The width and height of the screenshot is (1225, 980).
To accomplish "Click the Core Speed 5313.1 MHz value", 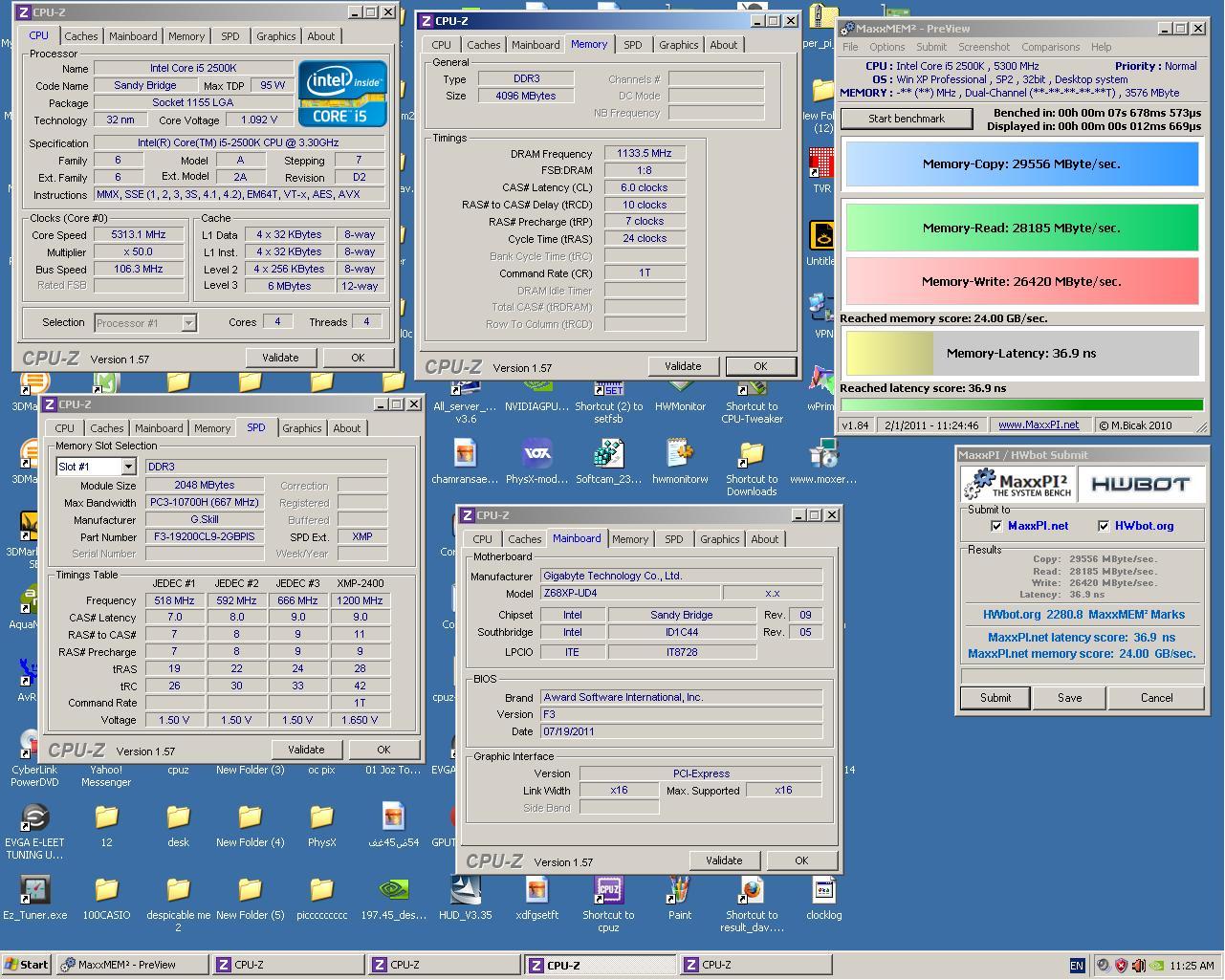I will pyautogui.click(x=139, y=235).
